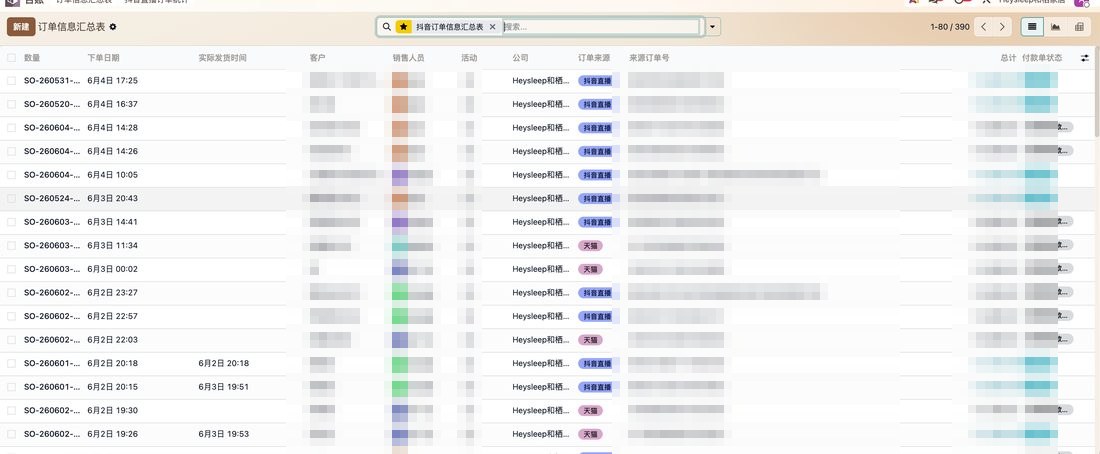Open order SO-260520 dated 6月4日 16:37
This screenshot has height=454, width=1100.
pyautogui.click(x=52, y=104)
